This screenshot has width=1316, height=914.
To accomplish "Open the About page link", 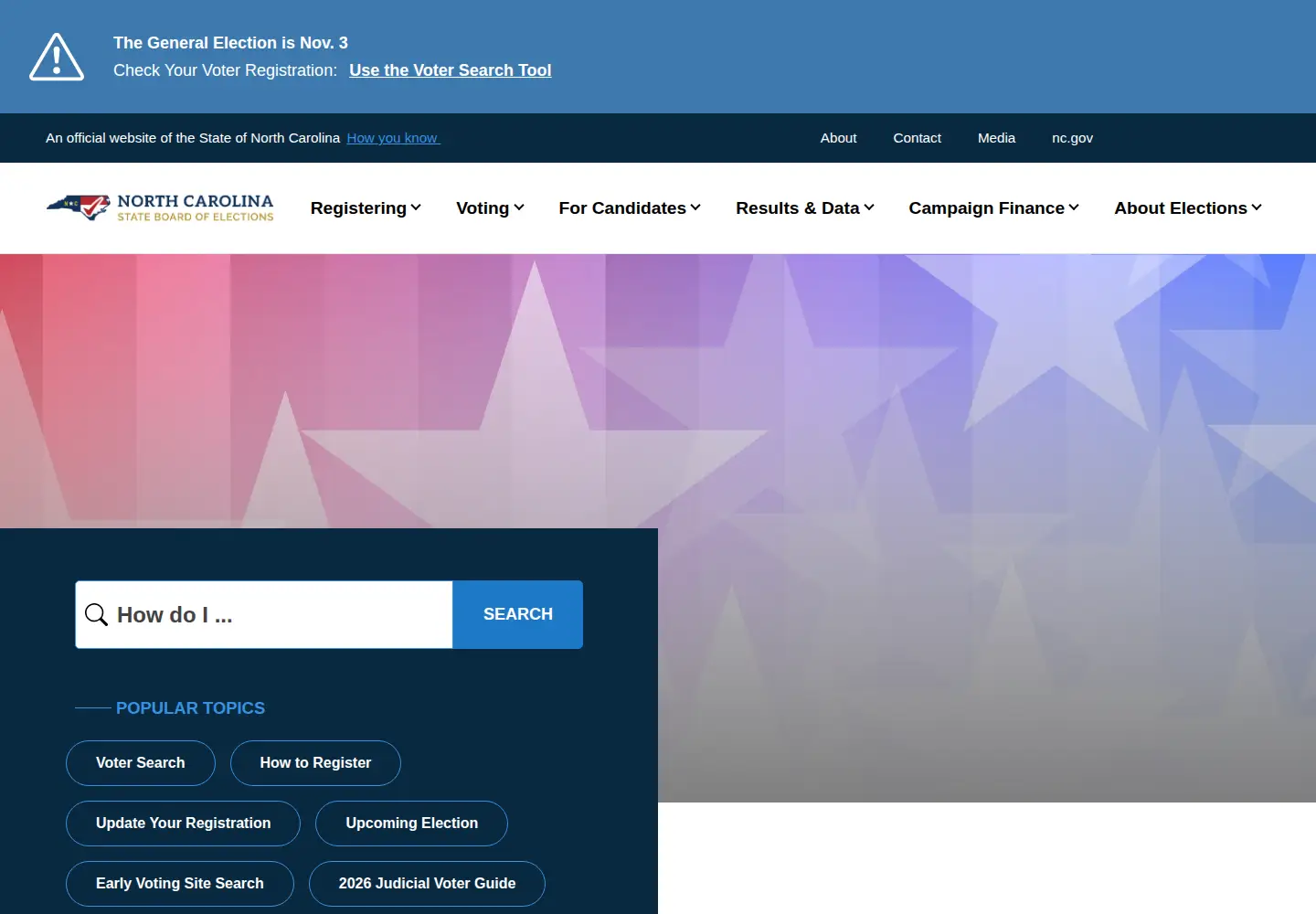I will 838,138.
